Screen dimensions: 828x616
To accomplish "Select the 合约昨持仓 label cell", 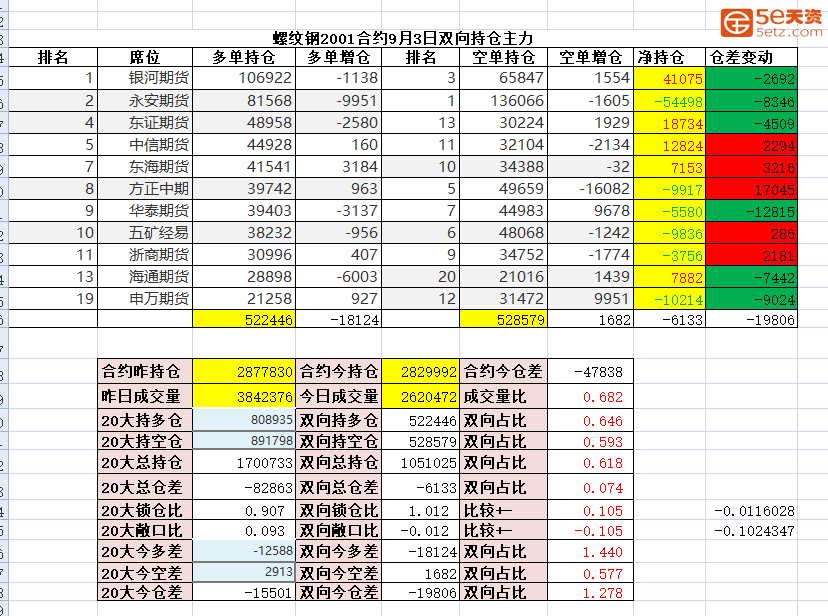I will (x=144, y=371).
